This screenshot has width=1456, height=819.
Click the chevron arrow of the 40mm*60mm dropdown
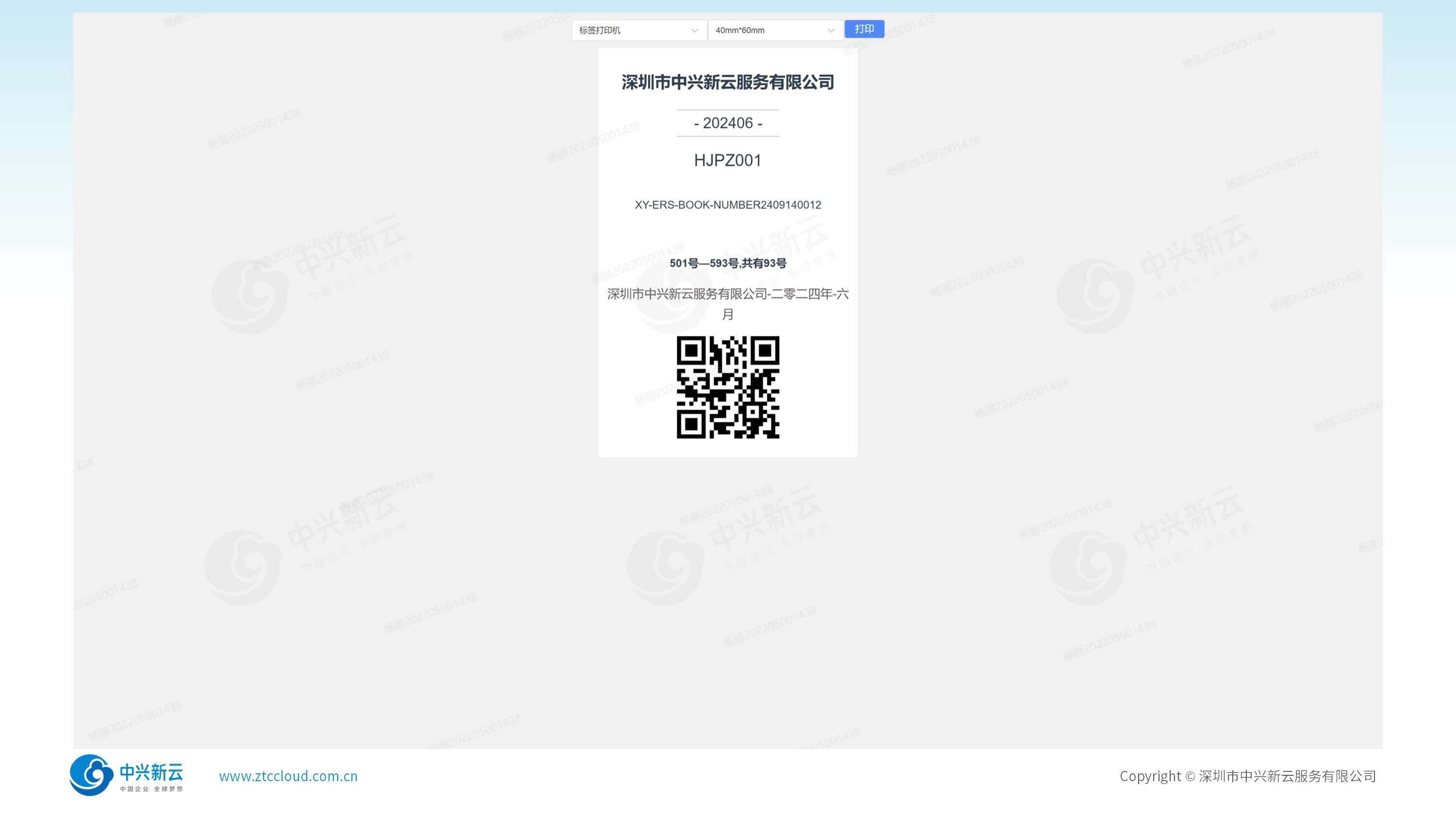click(x=831, y=31)
